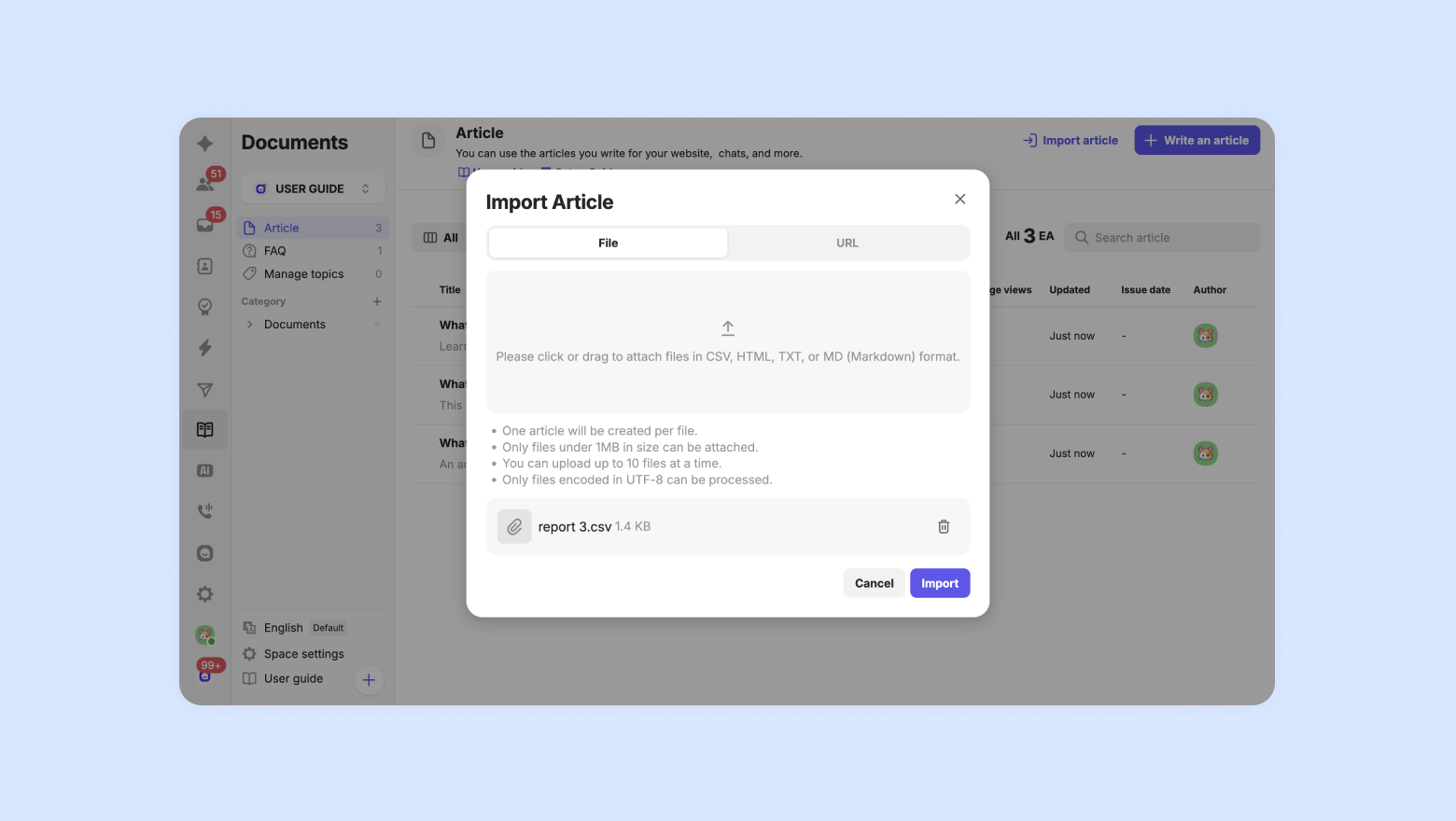
Task: Open the phone calls sidebar icon
Action: (205, 511)
